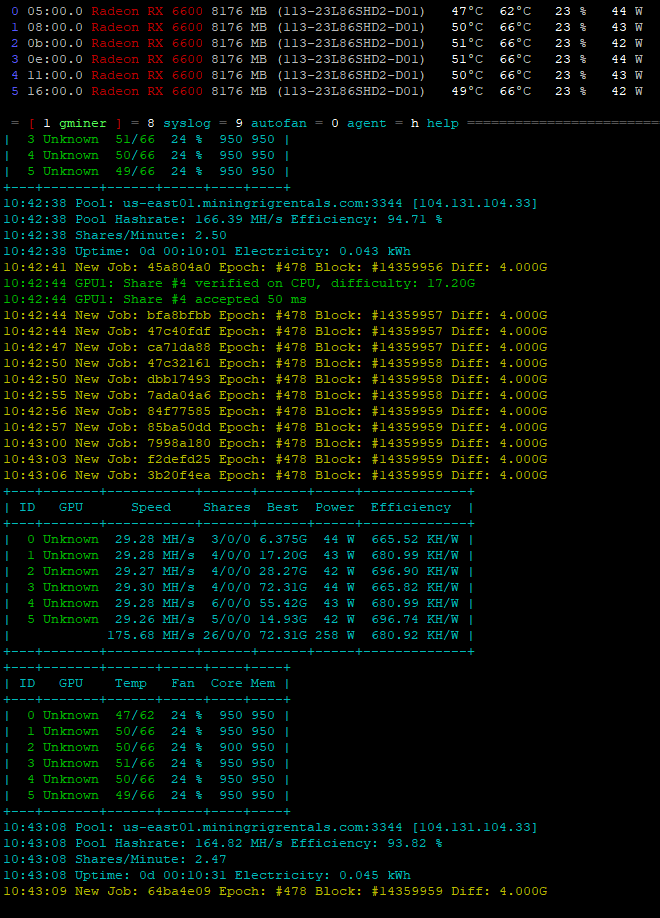Viewport: 660px width, 918px height.
Task: Click the Share #4 verified on CPU line
Action: click(239, 283)
